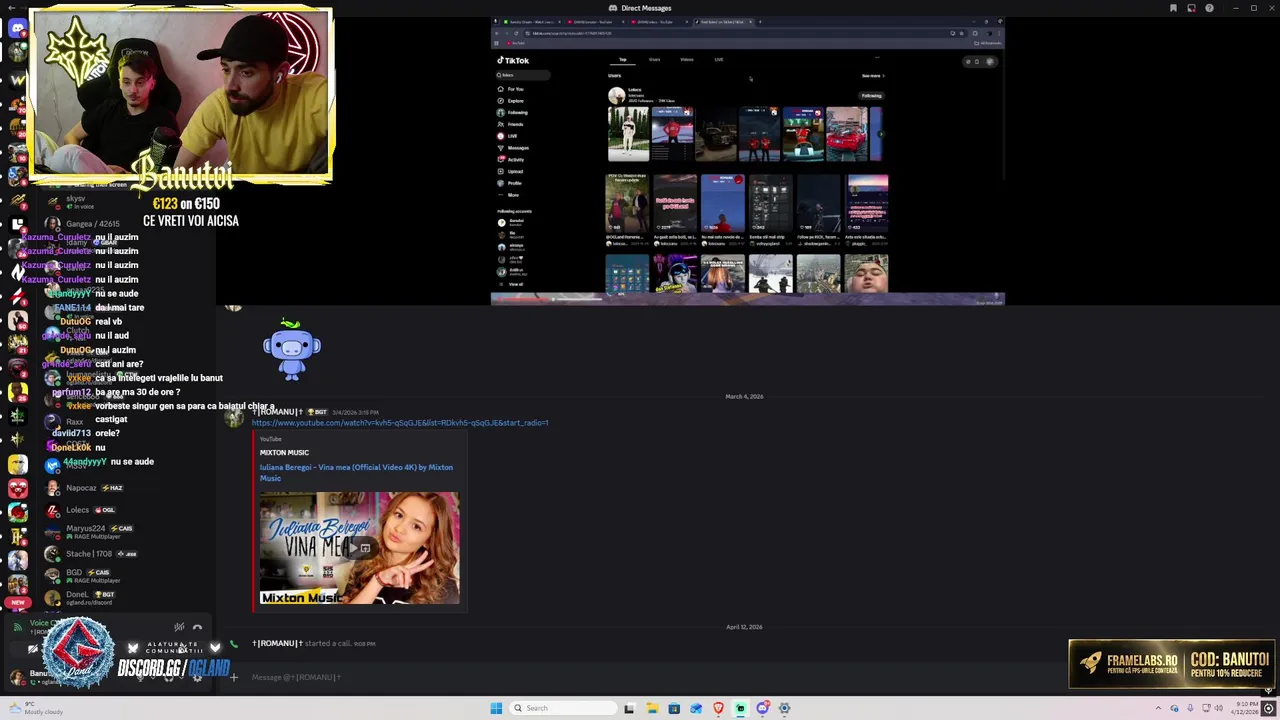Disconnect from the voice call
This screenshot has width=1280, height=720.
click(197, 627)
